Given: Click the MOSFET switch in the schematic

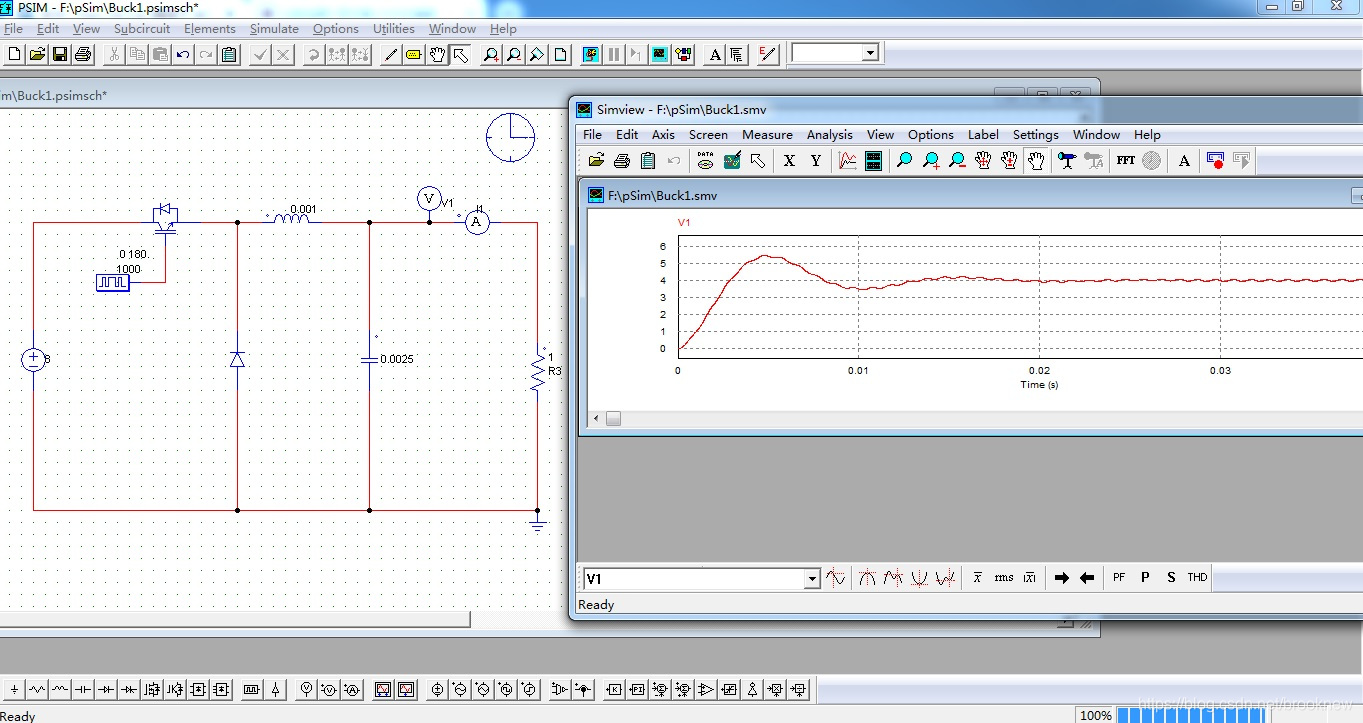Looking at the screenshot, I should point(164,219).
